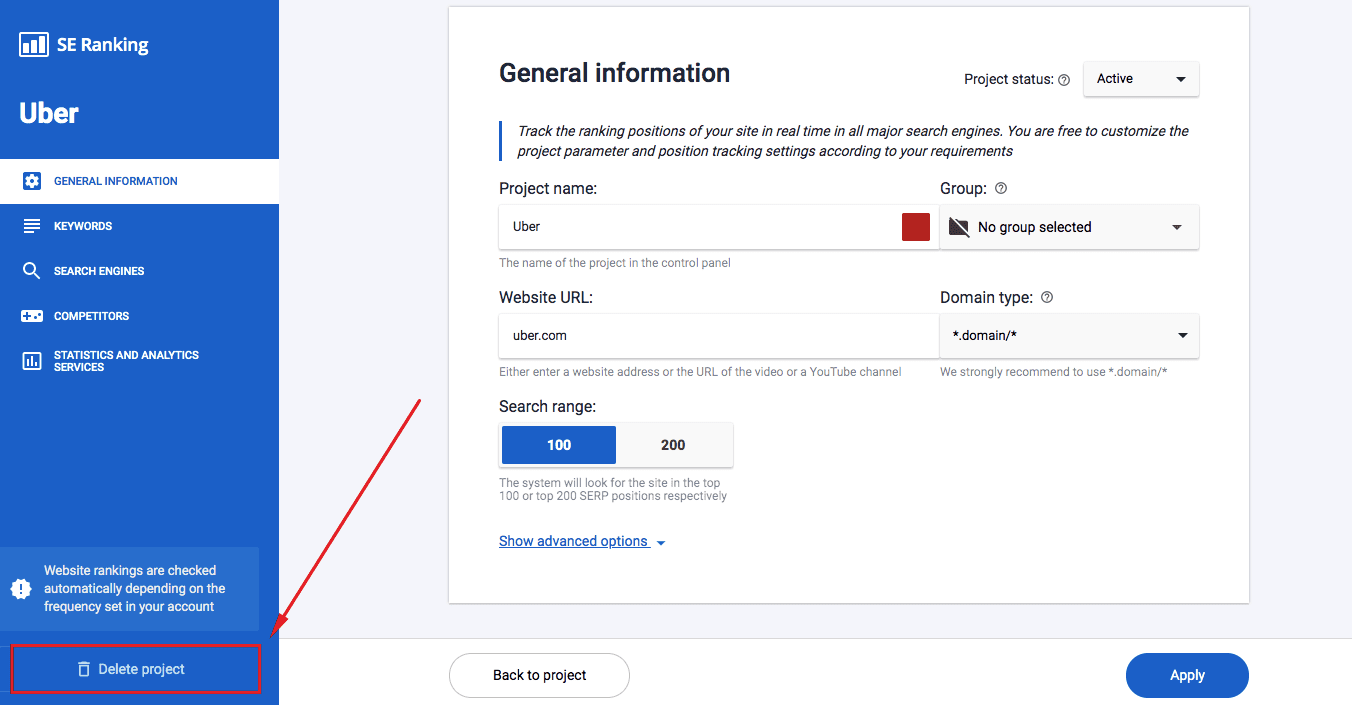Viewport: 1352px width, 705px height.
Task: Click the Project status help icon
Action: pyautogui.click(x=1064, y=80)
